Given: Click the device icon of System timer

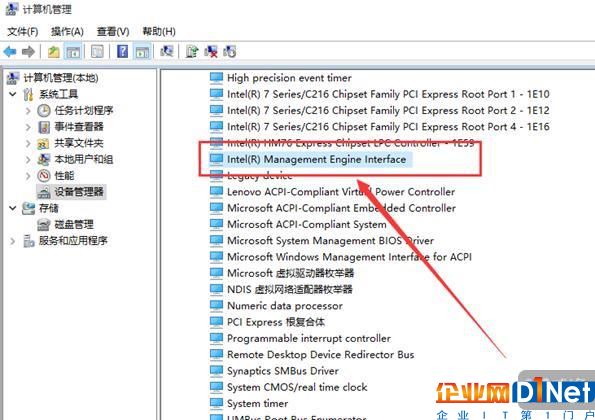Looking at the screenshot, I should click(216, 403).
